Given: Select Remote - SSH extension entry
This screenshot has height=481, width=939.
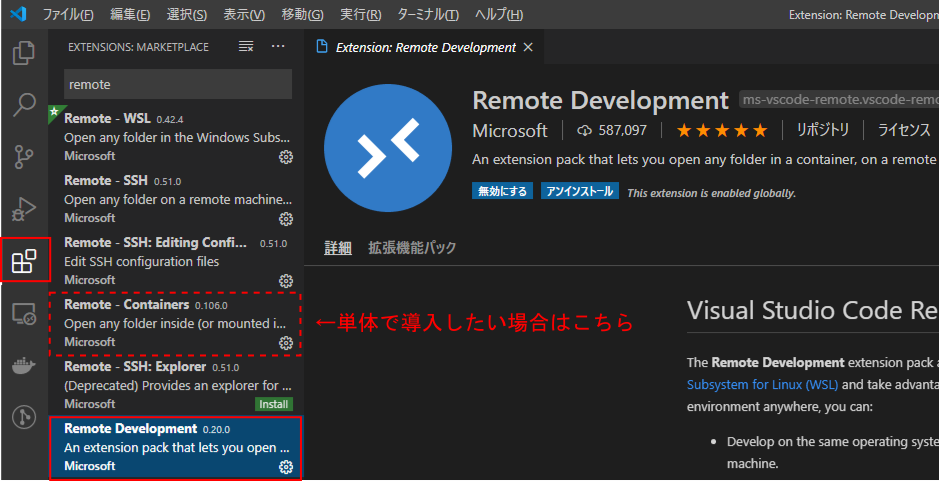Looking at the screenshot, I should coord(176,199).
